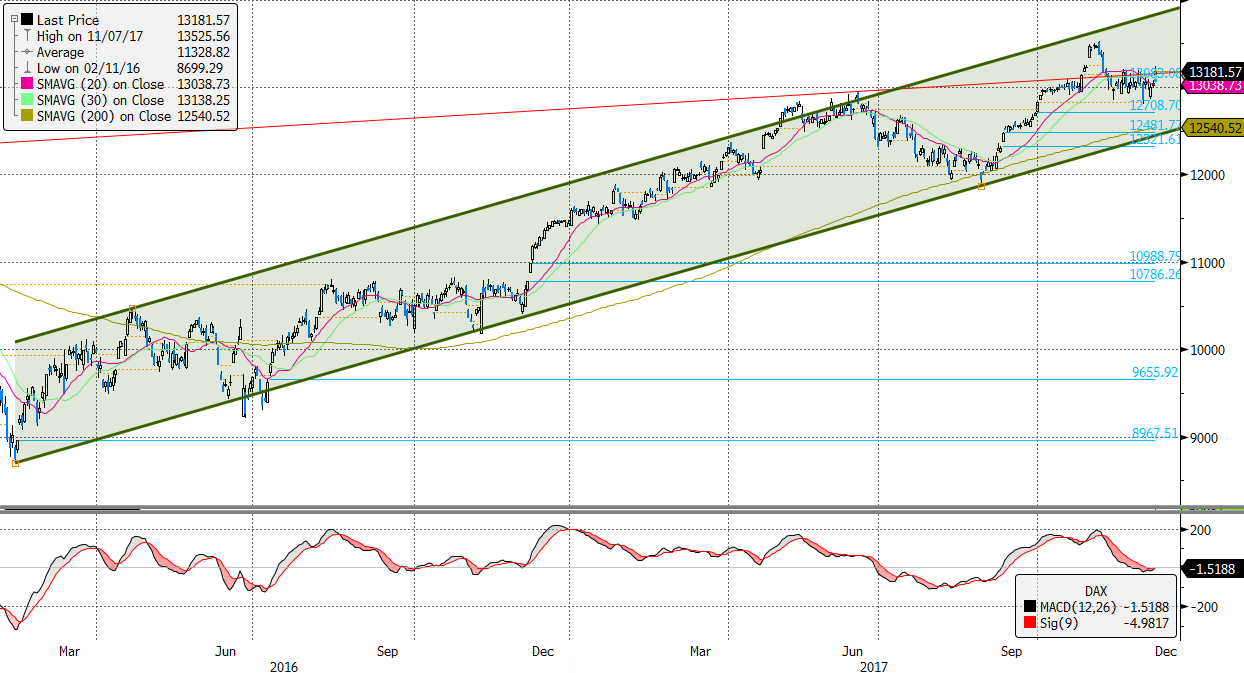Click the black 13181.57 tag on price axis

pyautogui.click(x=1214, y=72)
